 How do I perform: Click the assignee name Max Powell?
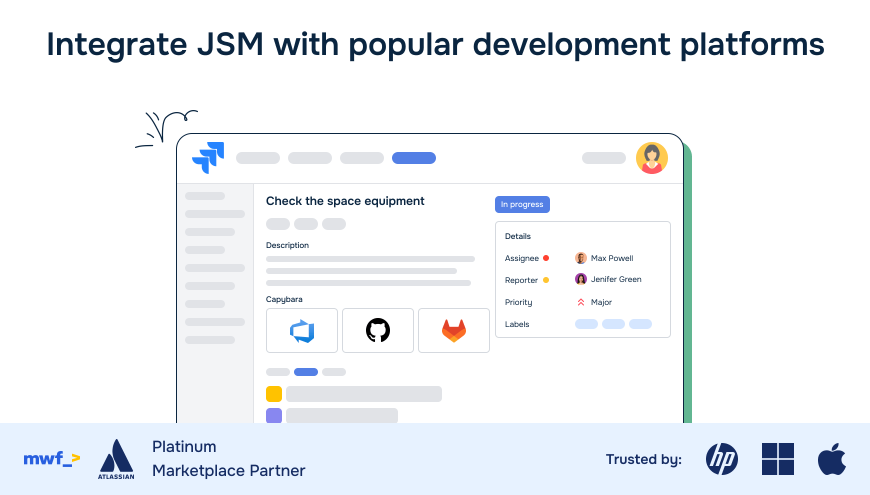(x=612, y=258)
